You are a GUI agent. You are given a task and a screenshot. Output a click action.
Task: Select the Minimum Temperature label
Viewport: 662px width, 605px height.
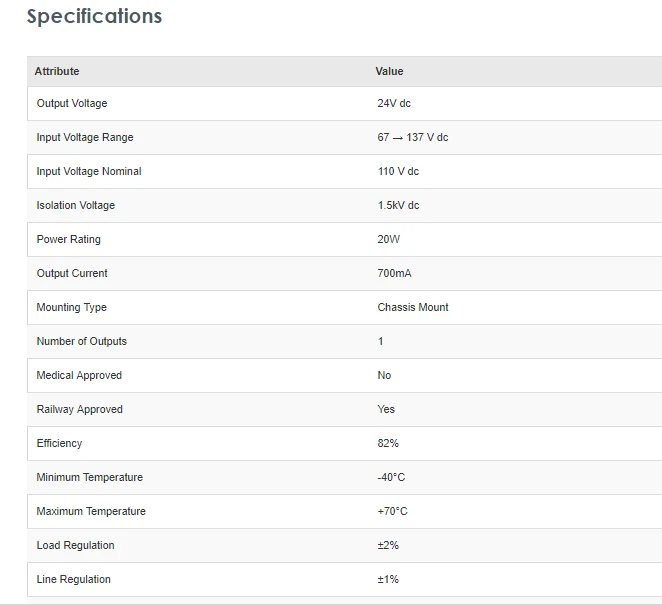90,477
